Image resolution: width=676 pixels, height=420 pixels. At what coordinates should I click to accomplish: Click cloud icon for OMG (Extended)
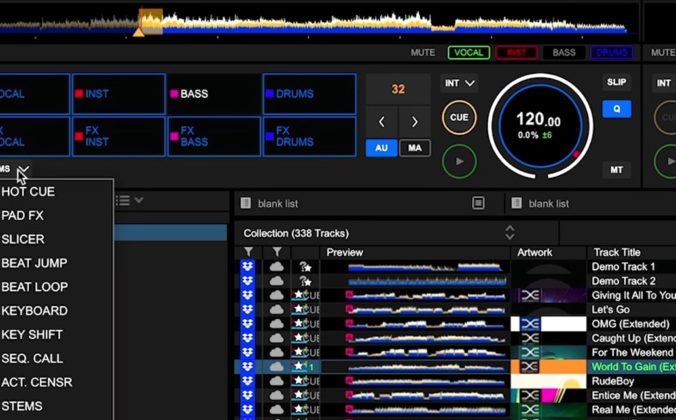click(276, 324)
